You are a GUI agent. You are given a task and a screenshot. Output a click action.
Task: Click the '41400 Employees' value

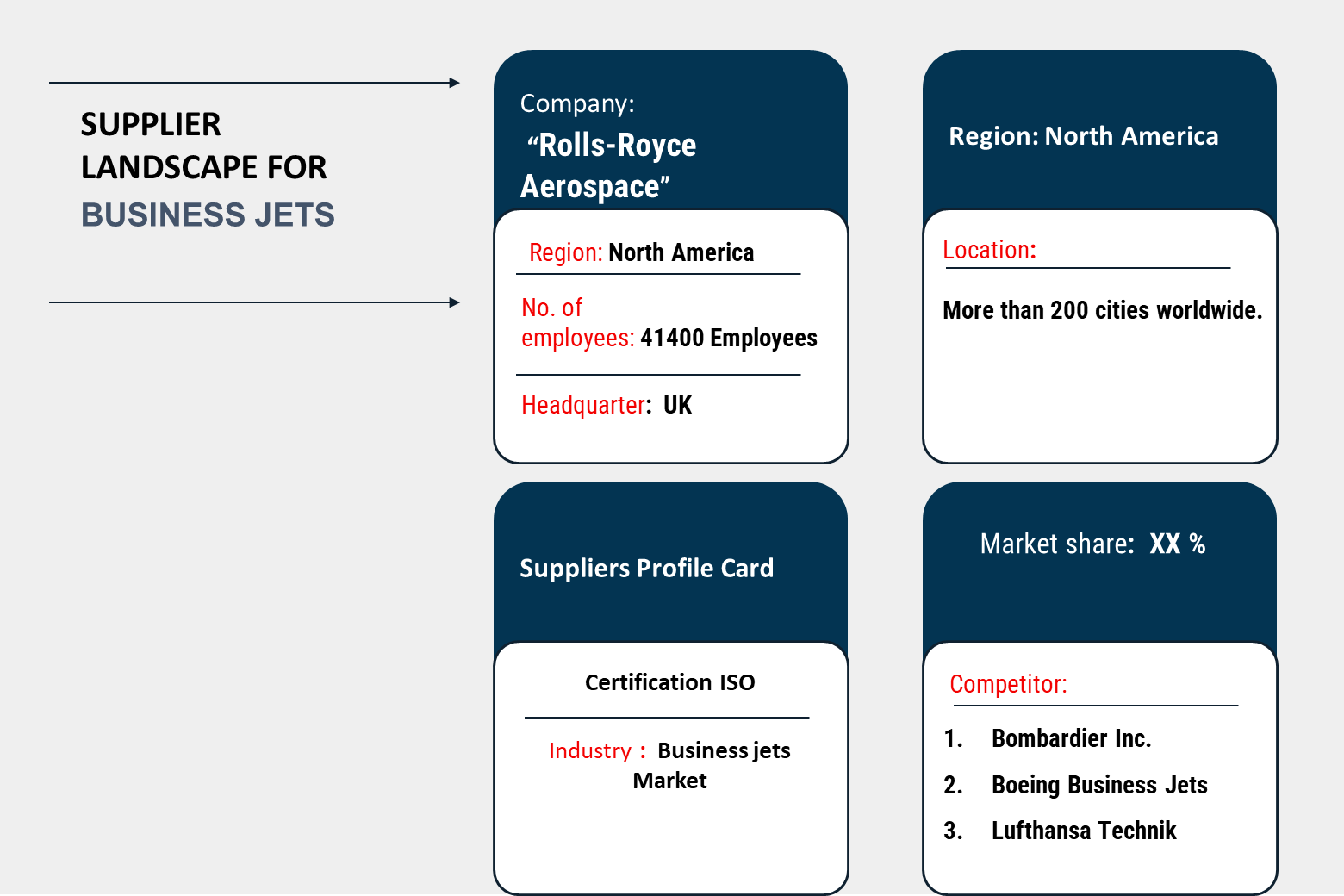(x=729, y=338)
